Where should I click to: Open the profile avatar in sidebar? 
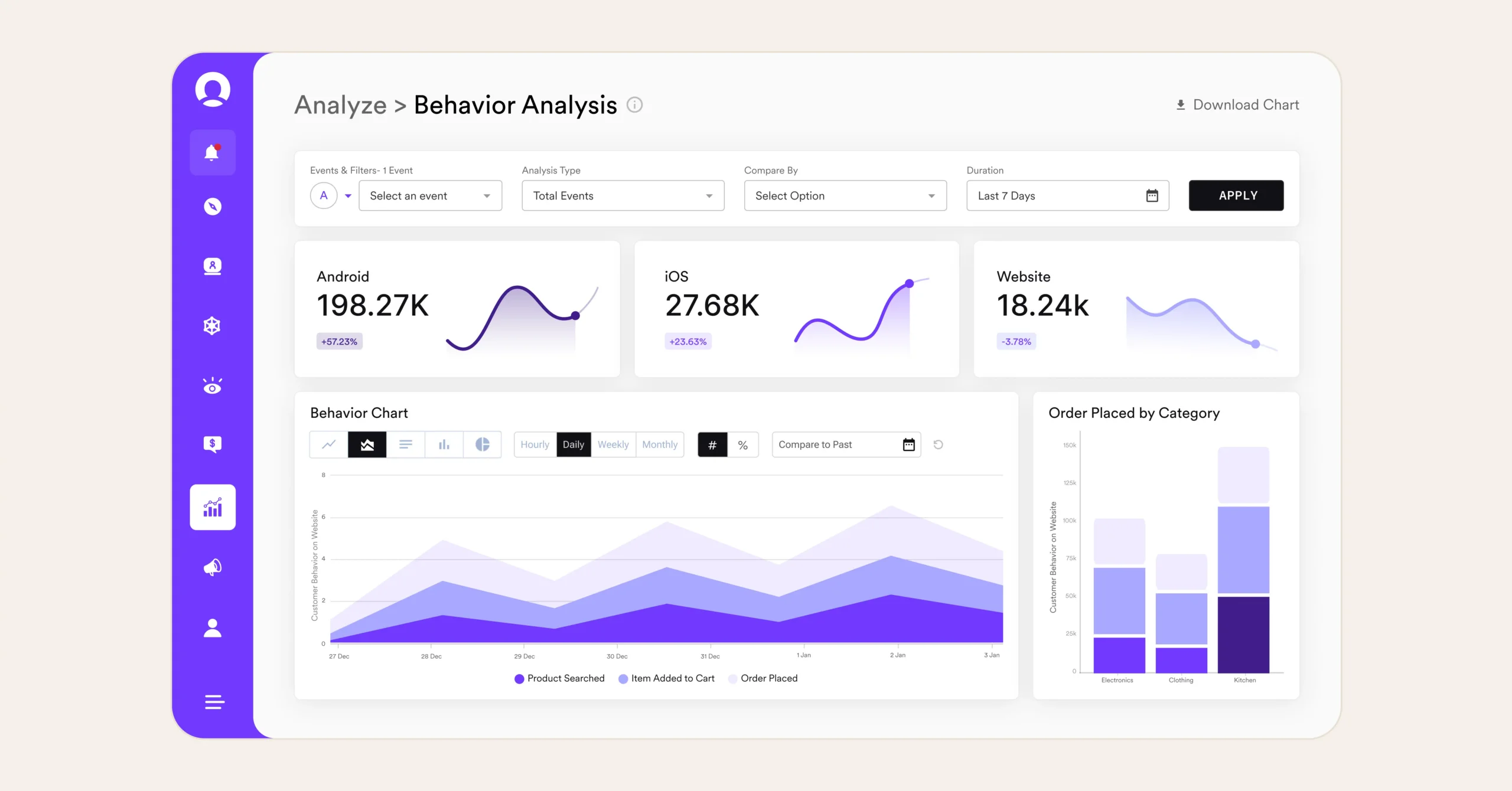click(213, 89)
